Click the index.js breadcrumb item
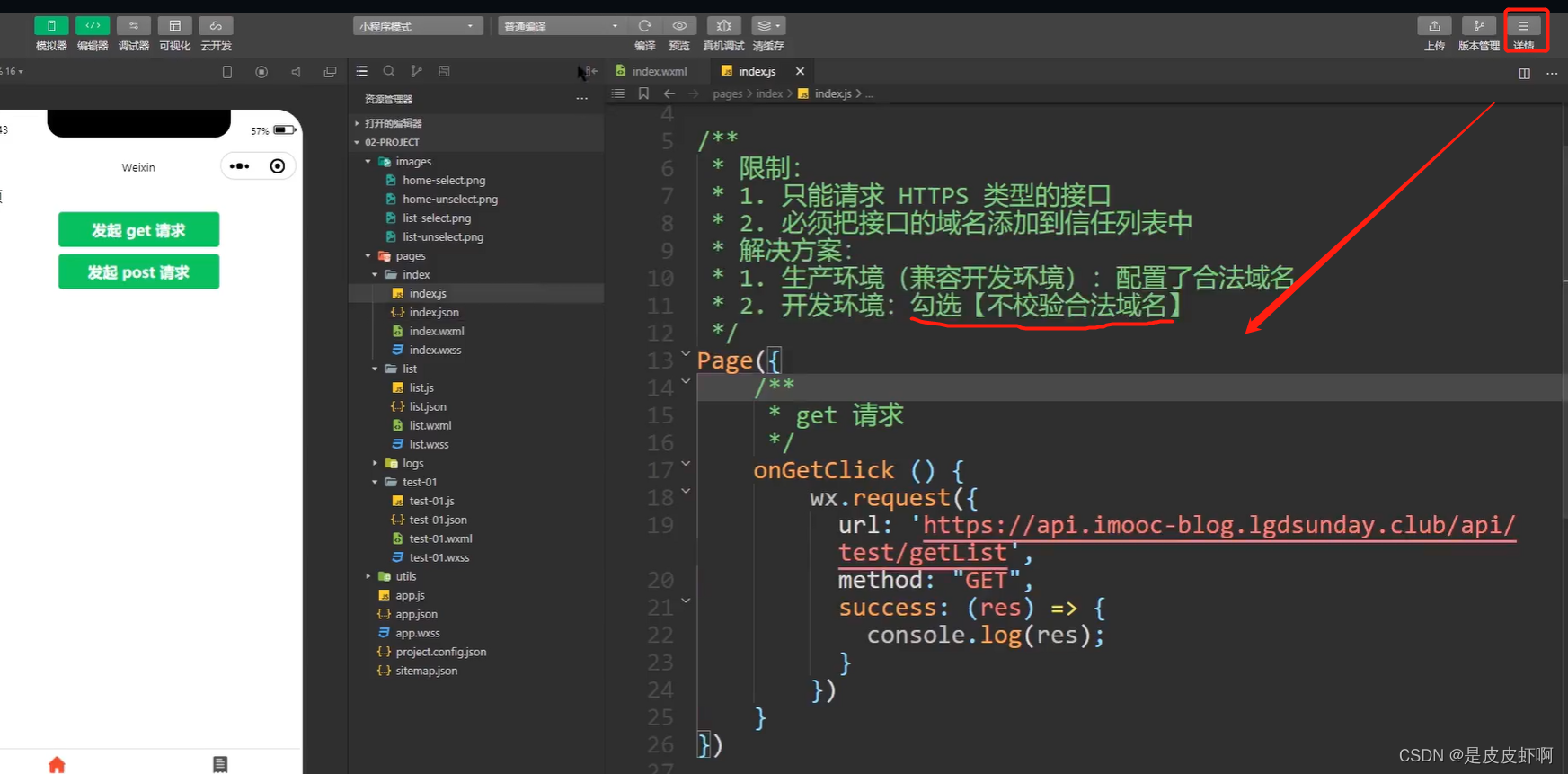This screenshot has height=774, width=1568. pos(833,93)
